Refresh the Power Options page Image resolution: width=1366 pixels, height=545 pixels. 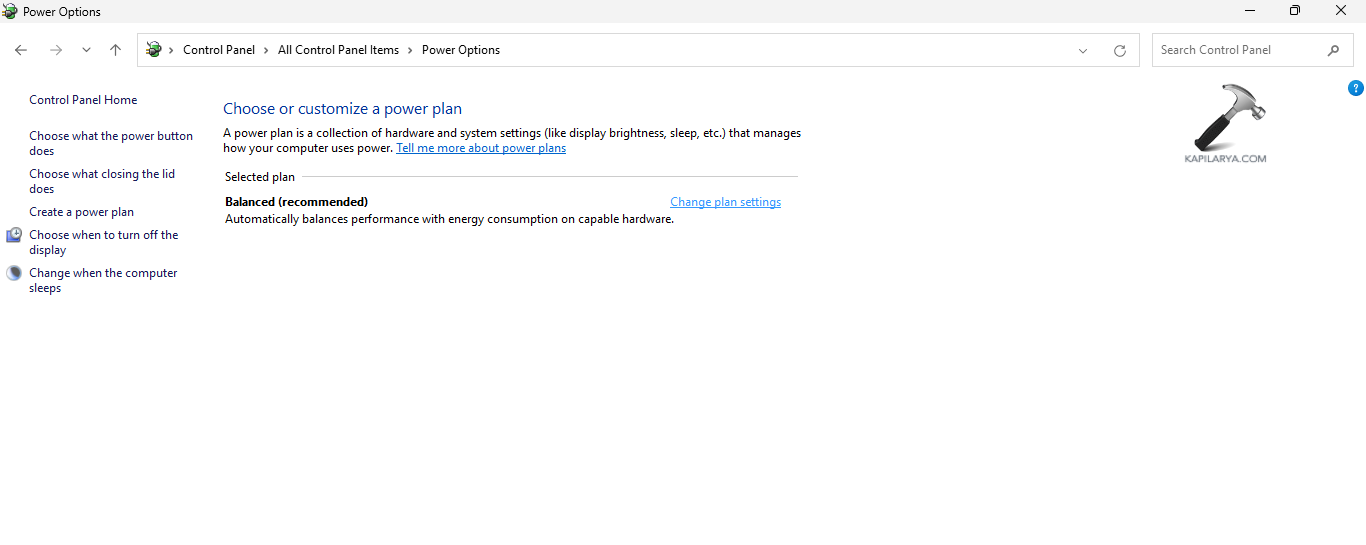tap(1120, 51)
